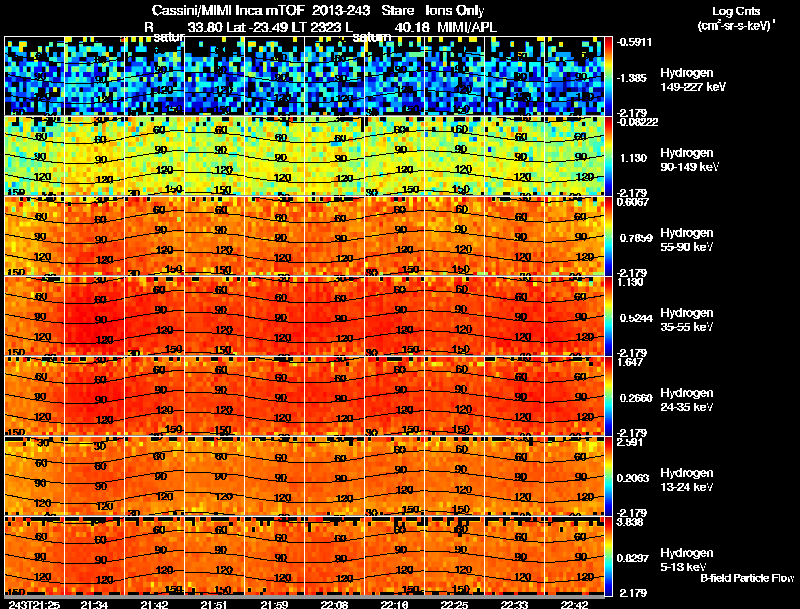Screen dimensions: 800x609
Task: Click the "1.647" colorbar value
Action: click(630, 362)
